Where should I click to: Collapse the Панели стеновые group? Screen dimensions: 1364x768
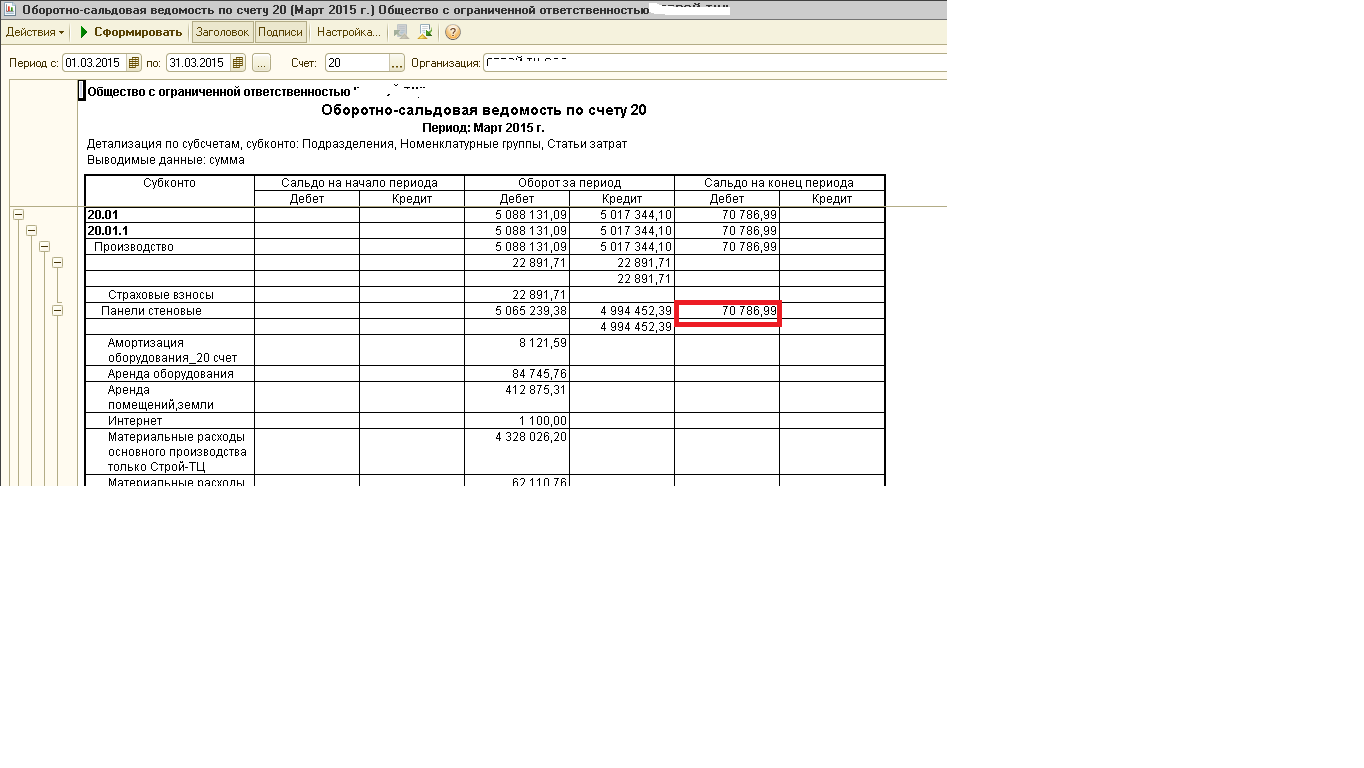[x=57, y=311]
